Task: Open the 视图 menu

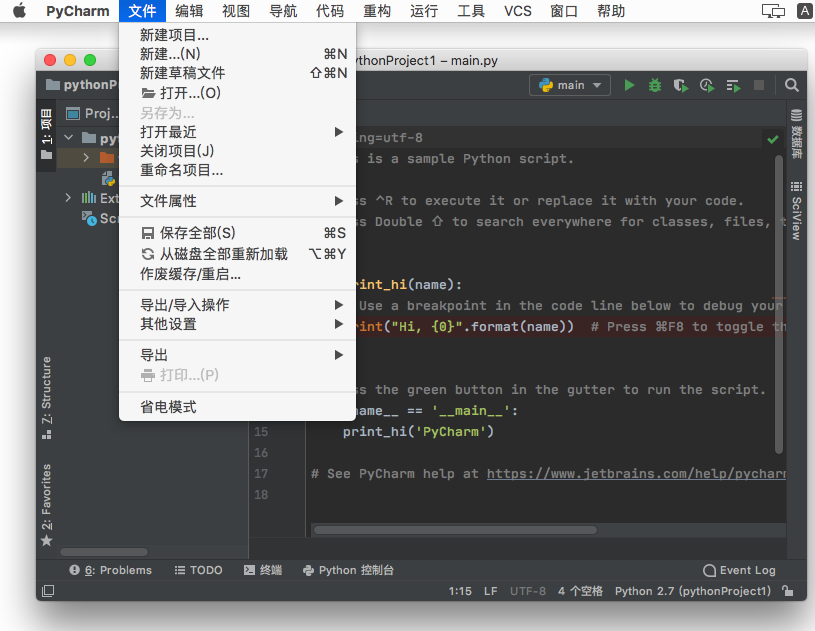Action: (x=236, y=11)
